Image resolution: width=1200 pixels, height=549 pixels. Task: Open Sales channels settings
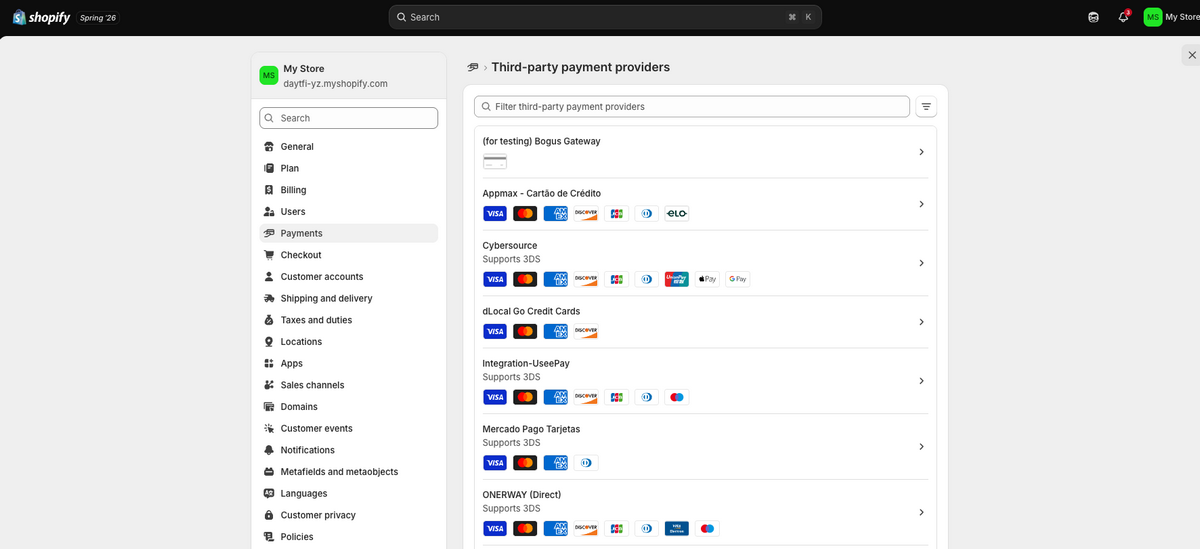[349, 385]
